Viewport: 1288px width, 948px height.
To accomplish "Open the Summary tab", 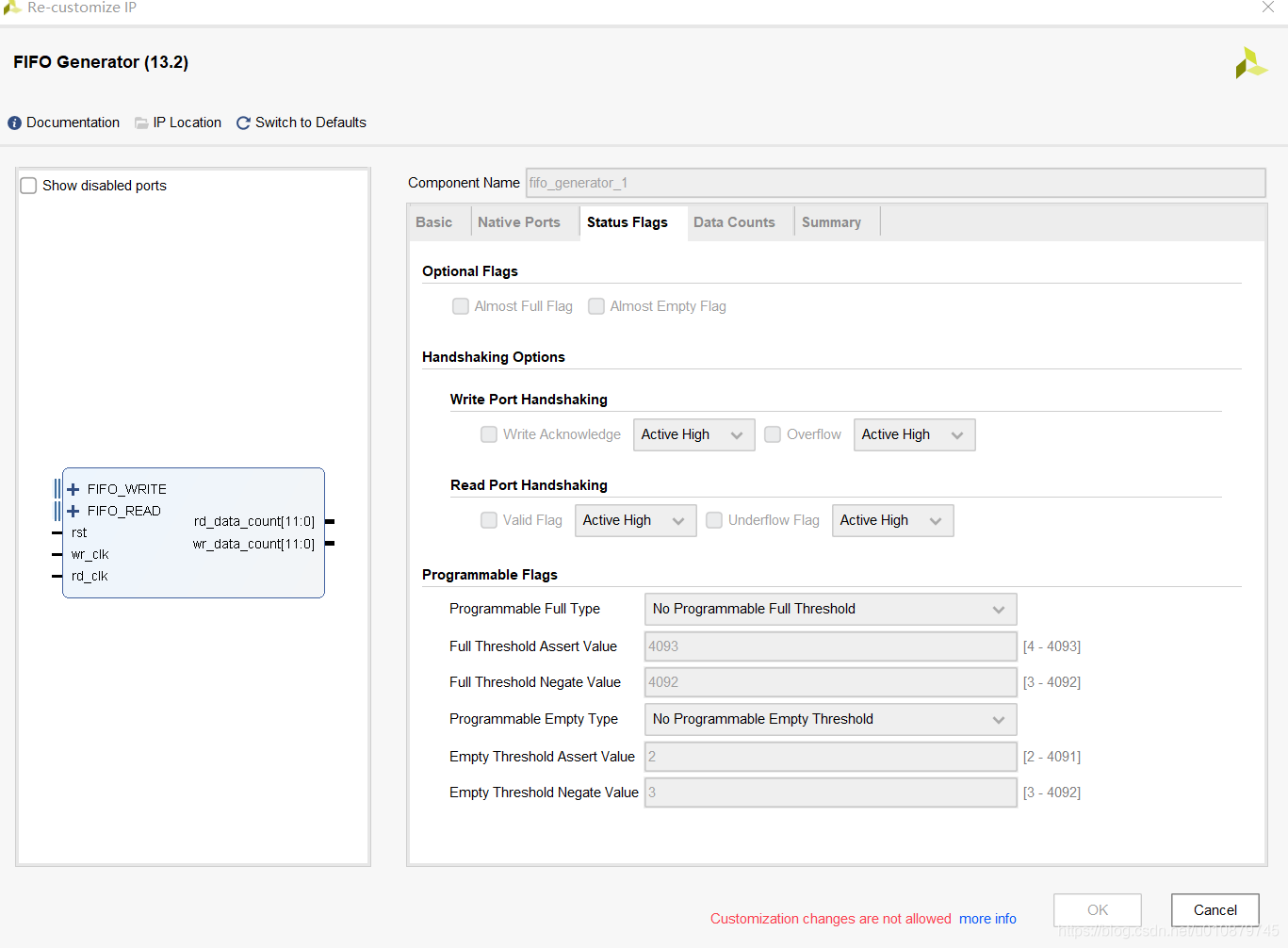I will click(x=832, y=222).
